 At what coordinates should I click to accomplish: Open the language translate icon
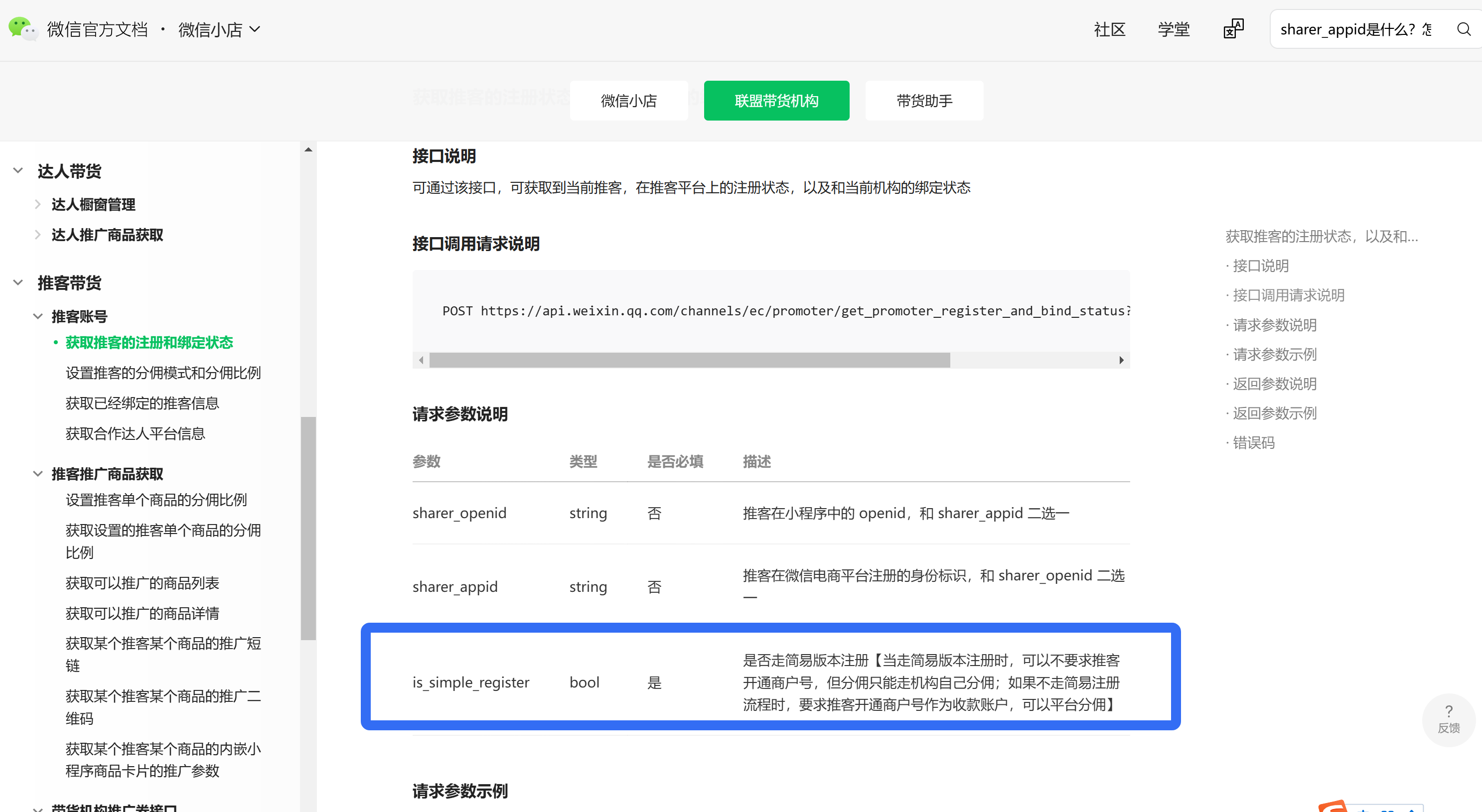pyautogui.click(x=1233, y=29)
